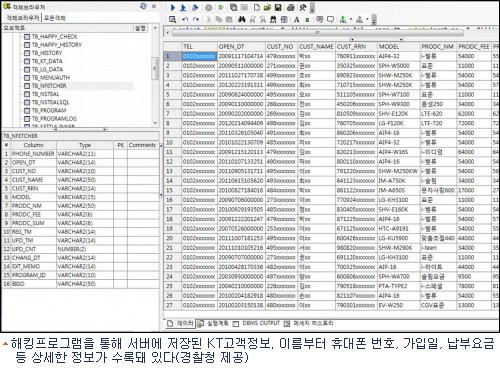Screen dimensions: 500x368
Task: Select the TB_NSTEALSQL table
Action: (50, 102)
